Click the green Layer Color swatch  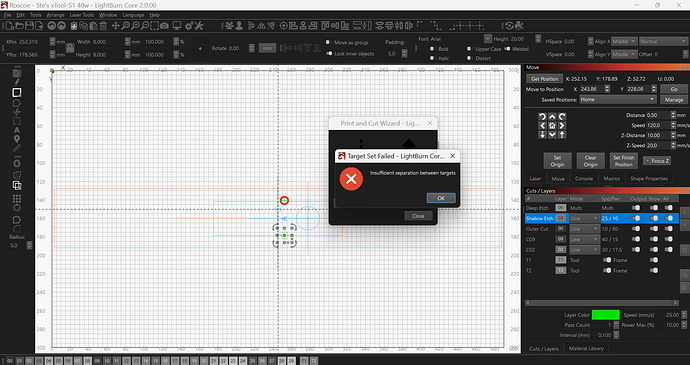pos(606,315)
